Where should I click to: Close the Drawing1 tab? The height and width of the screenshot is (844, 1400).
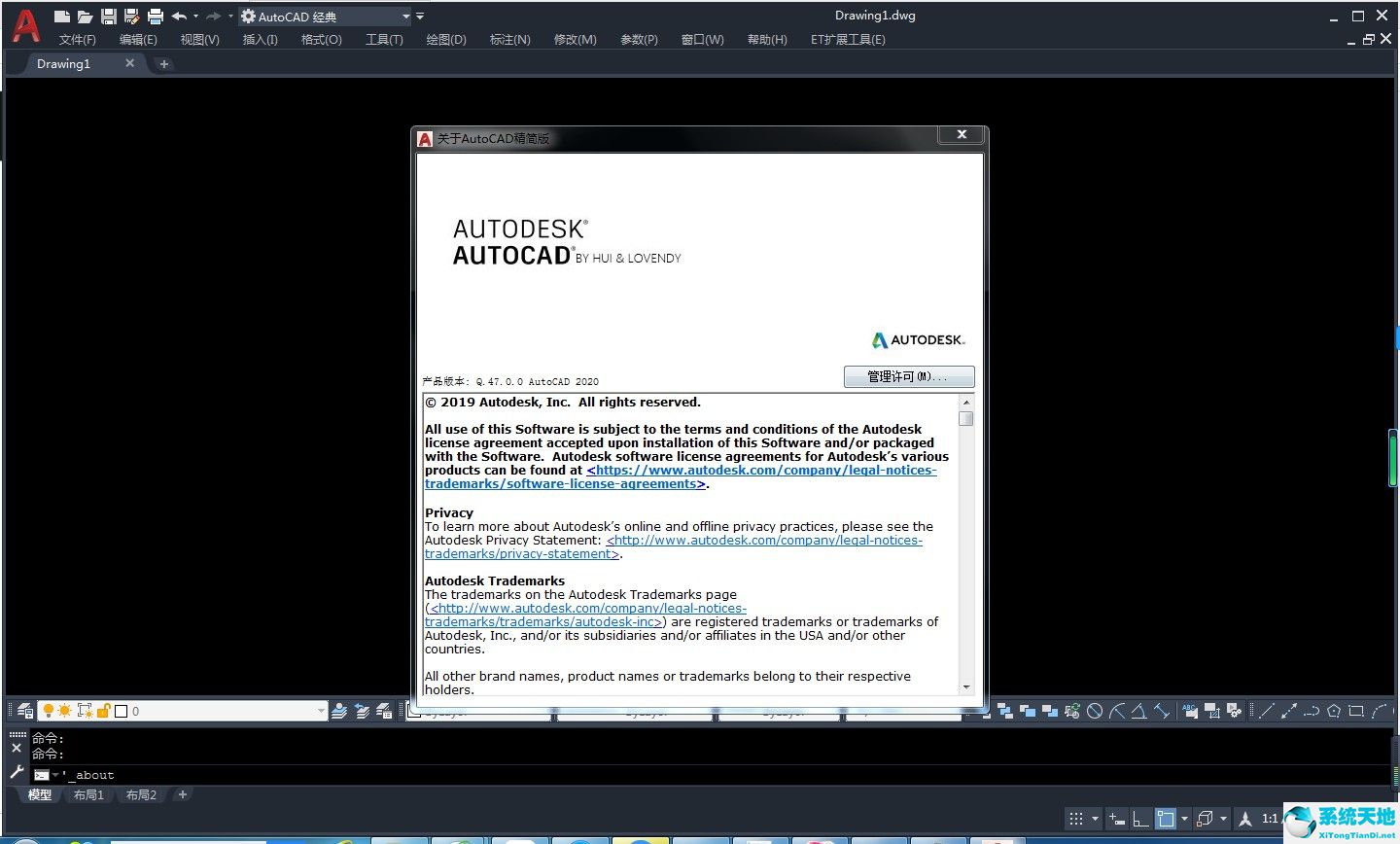coord(130,63)
